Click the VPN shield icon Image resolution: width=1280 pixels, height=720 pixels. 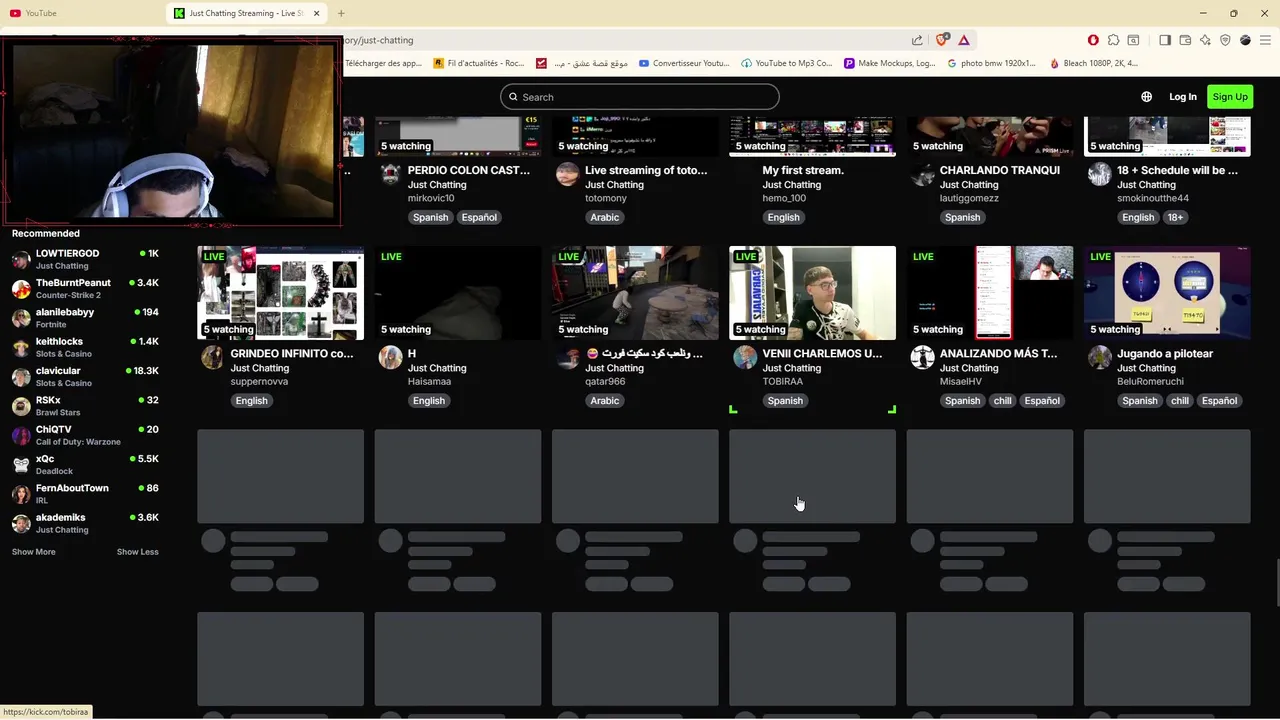(x=1225, y=40)
